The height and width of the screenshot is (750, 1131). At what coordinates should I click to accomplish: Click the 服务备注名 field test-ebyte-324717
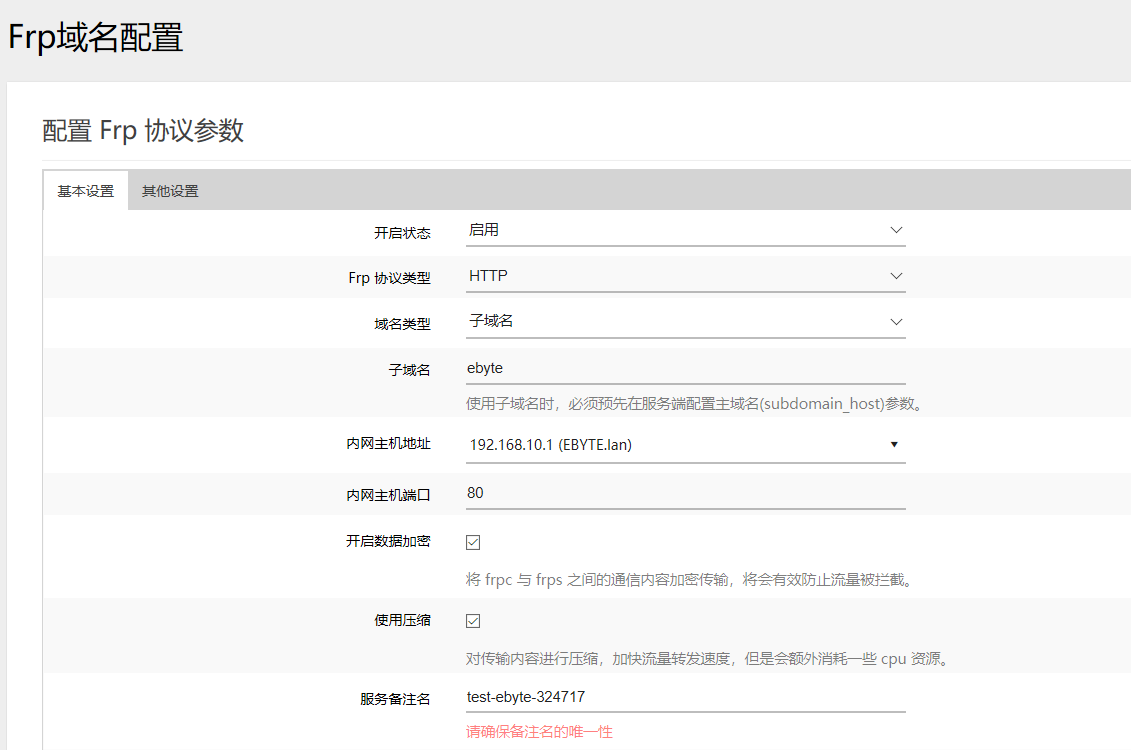(x=685, y=697)
